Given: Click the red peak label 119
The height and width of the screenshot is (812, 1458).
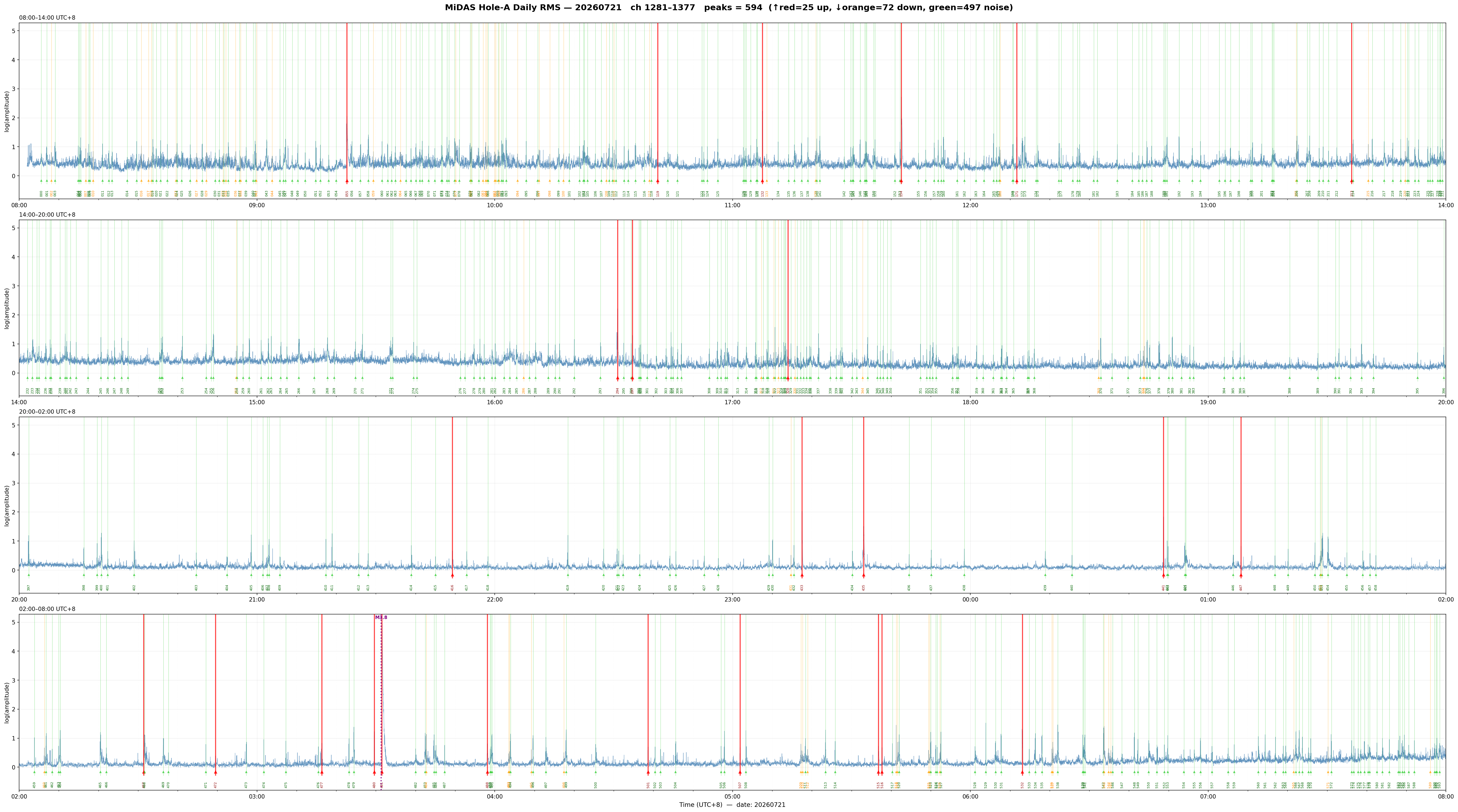Looking at the screenshot, I should [658, 194].
